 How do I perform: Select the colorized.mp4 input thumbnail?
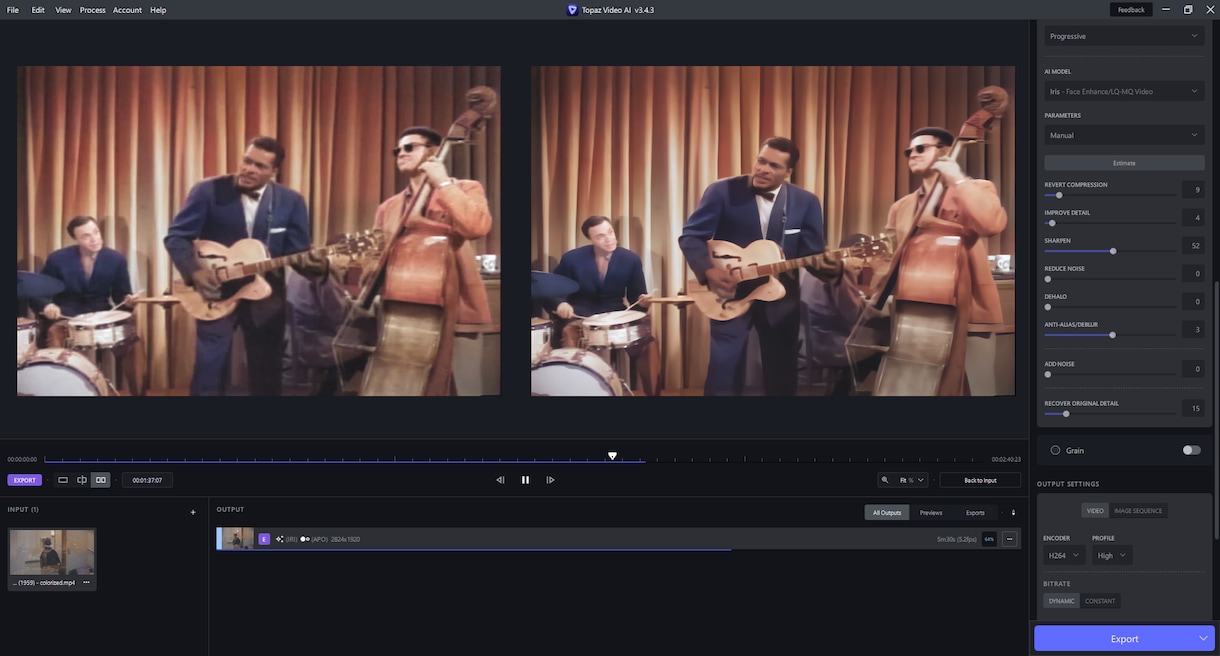52,552
